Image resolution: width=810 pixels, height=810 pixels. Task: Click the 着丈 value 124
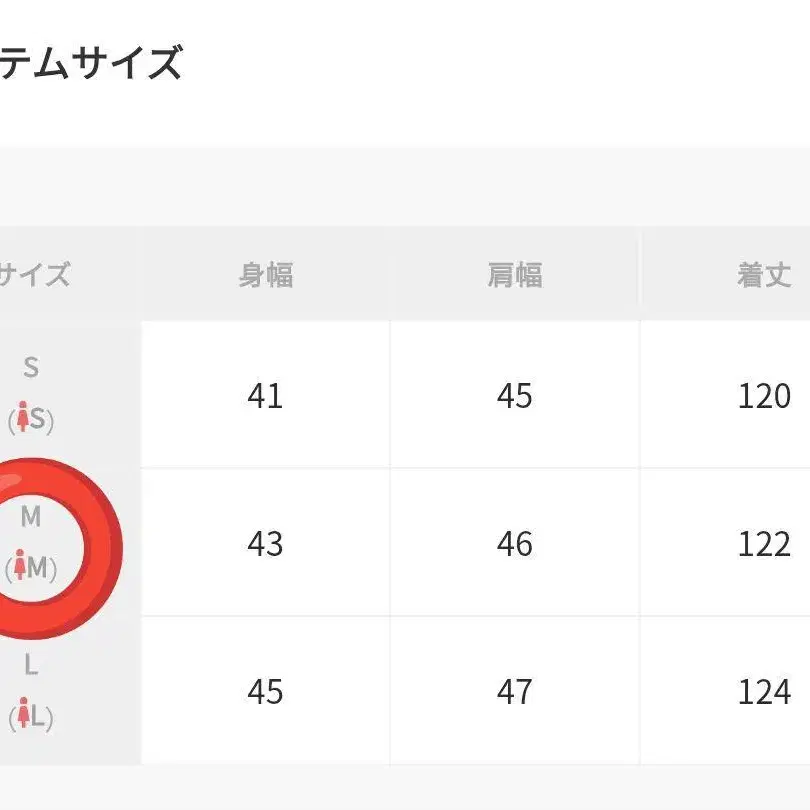pyautogui.click(x=764, y=692)
